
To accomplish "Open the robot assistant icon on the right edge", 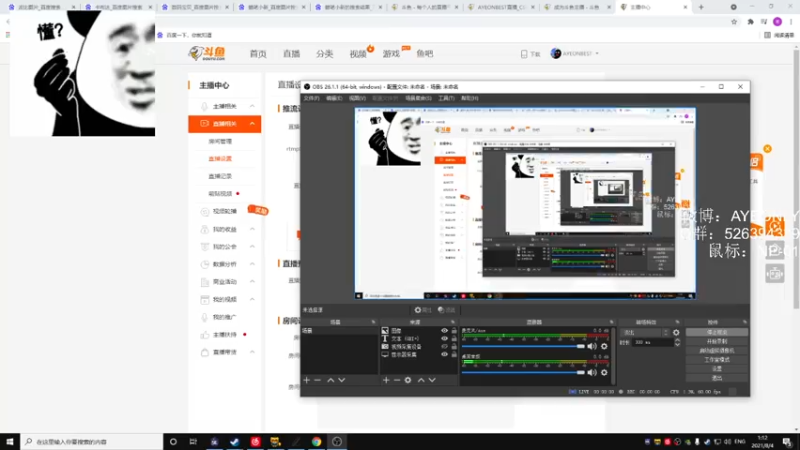I will (774, 274).
